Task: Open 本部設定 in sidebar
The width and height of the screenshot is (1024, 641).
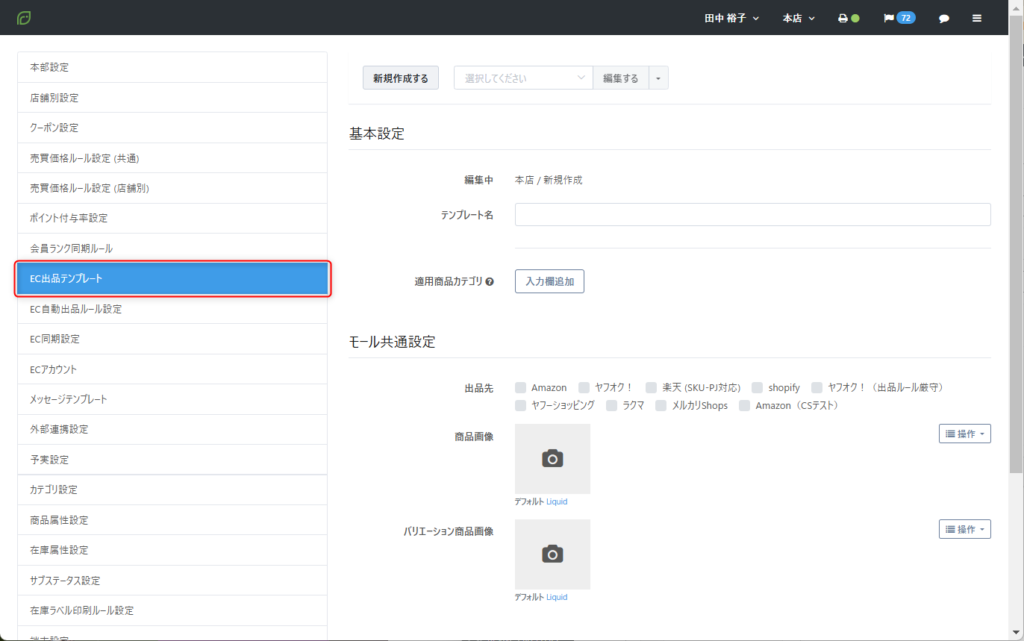Action: click(172, 67)
